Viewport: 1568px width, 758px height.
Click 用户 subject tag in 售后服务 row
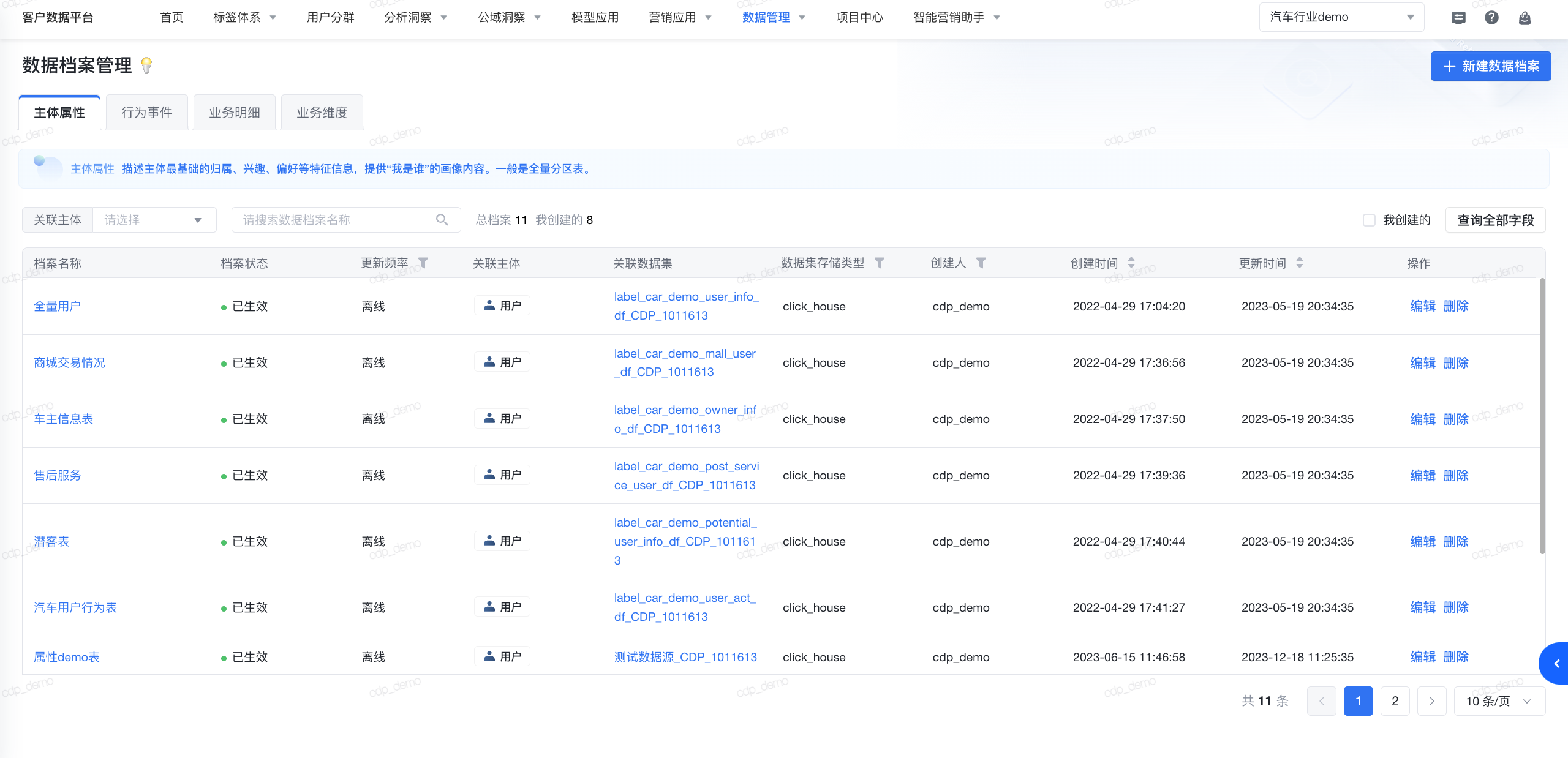point(502,475)
